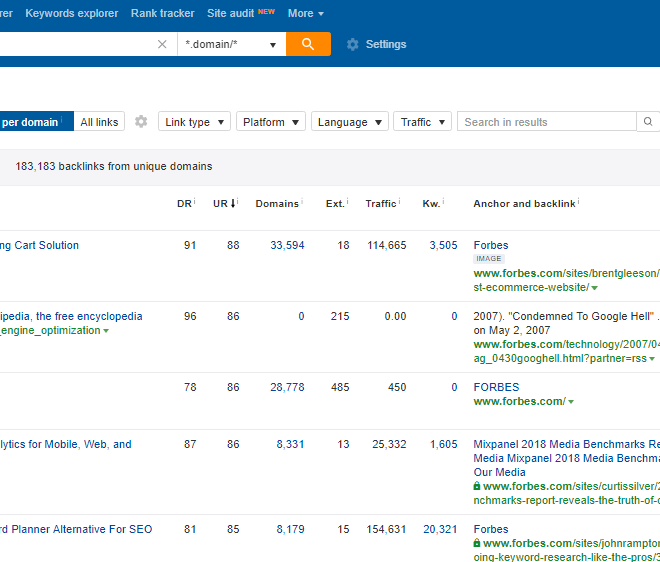Open the 'ng Cart Solution' page link
Screen dimensions: 660x562
tap(39, 245)
